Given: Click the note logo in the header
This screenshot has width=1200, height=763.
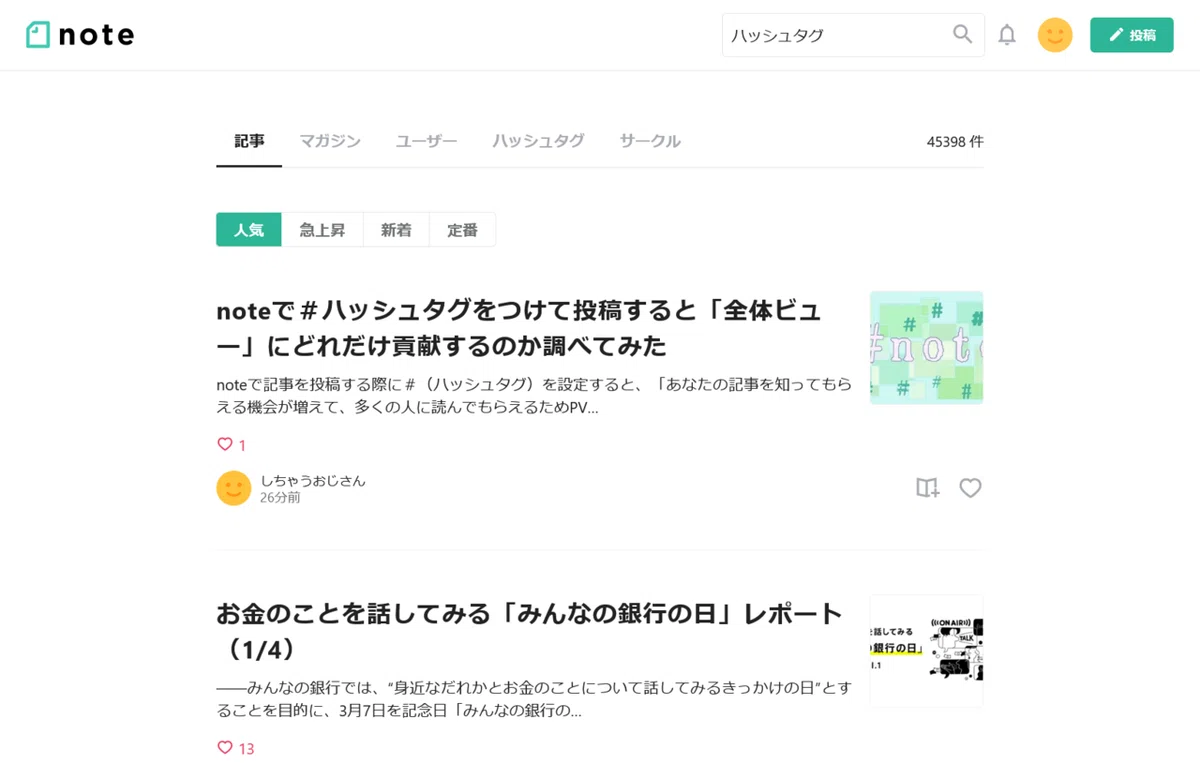Looking at the screenshot, I should [80, 35].
